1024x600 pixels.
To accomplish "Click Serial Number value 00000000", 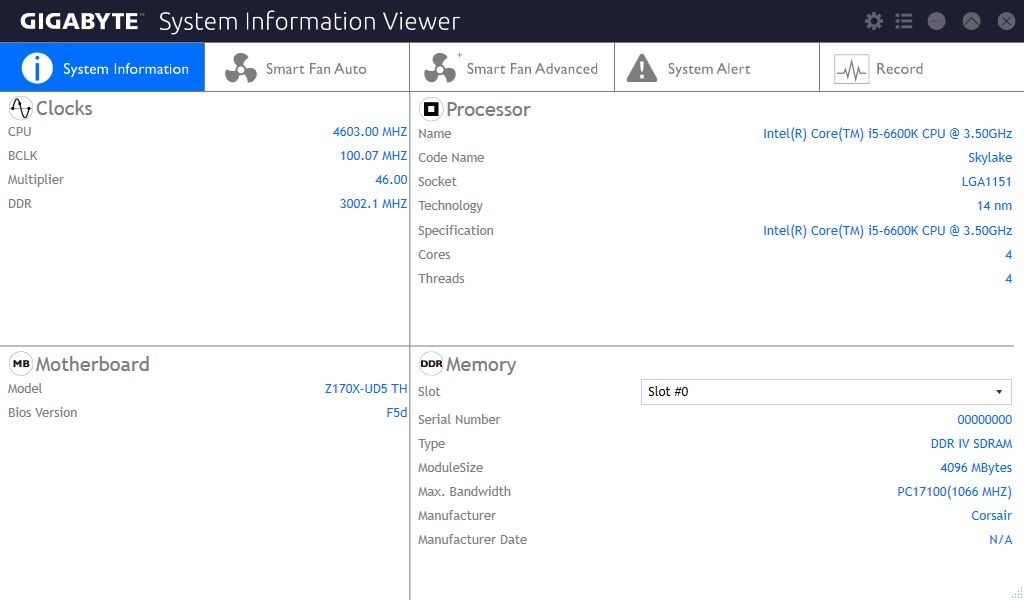I will [985, 420].
